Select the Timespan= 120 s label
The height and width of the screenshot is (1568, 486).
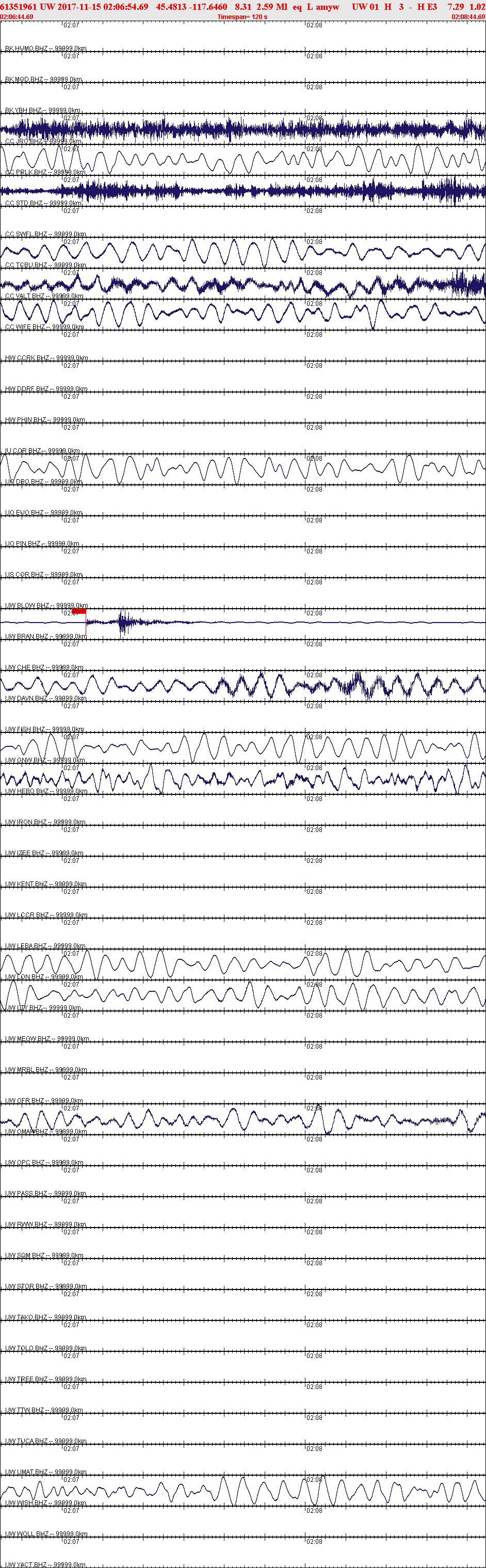242,17
